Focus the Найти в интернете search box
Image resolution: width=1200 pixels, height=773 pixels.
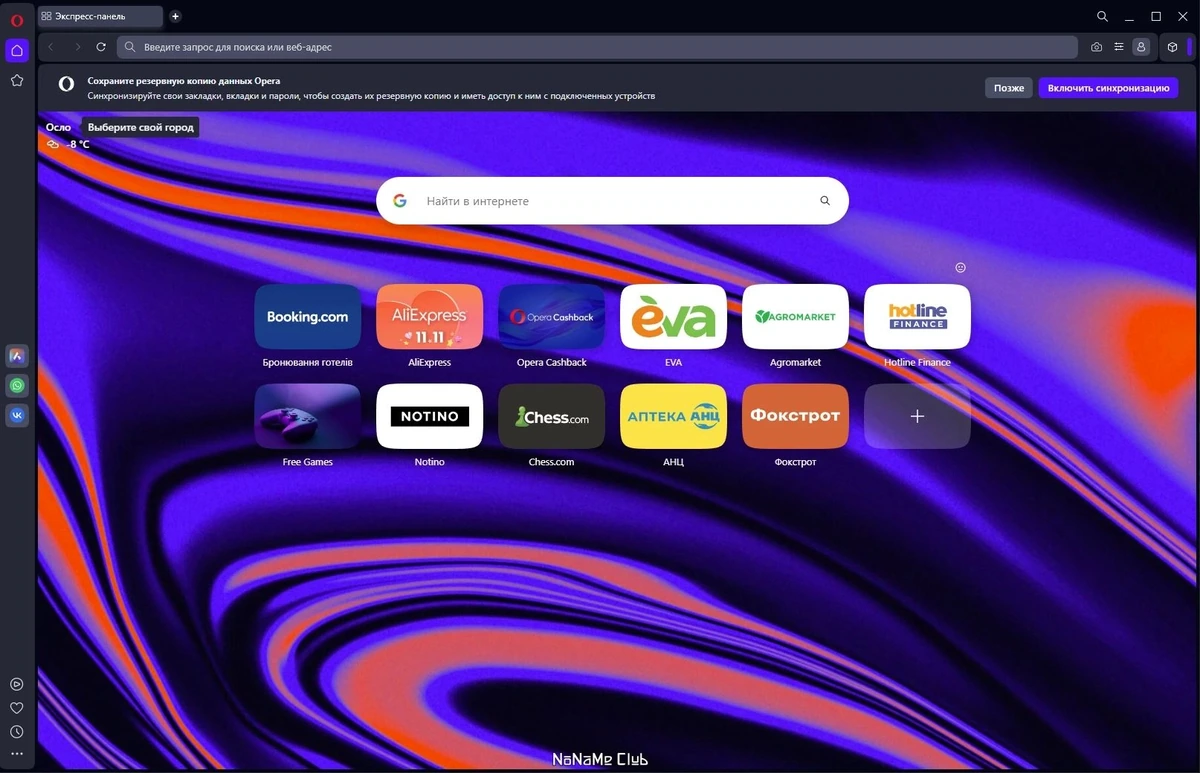tap(612, 201)
